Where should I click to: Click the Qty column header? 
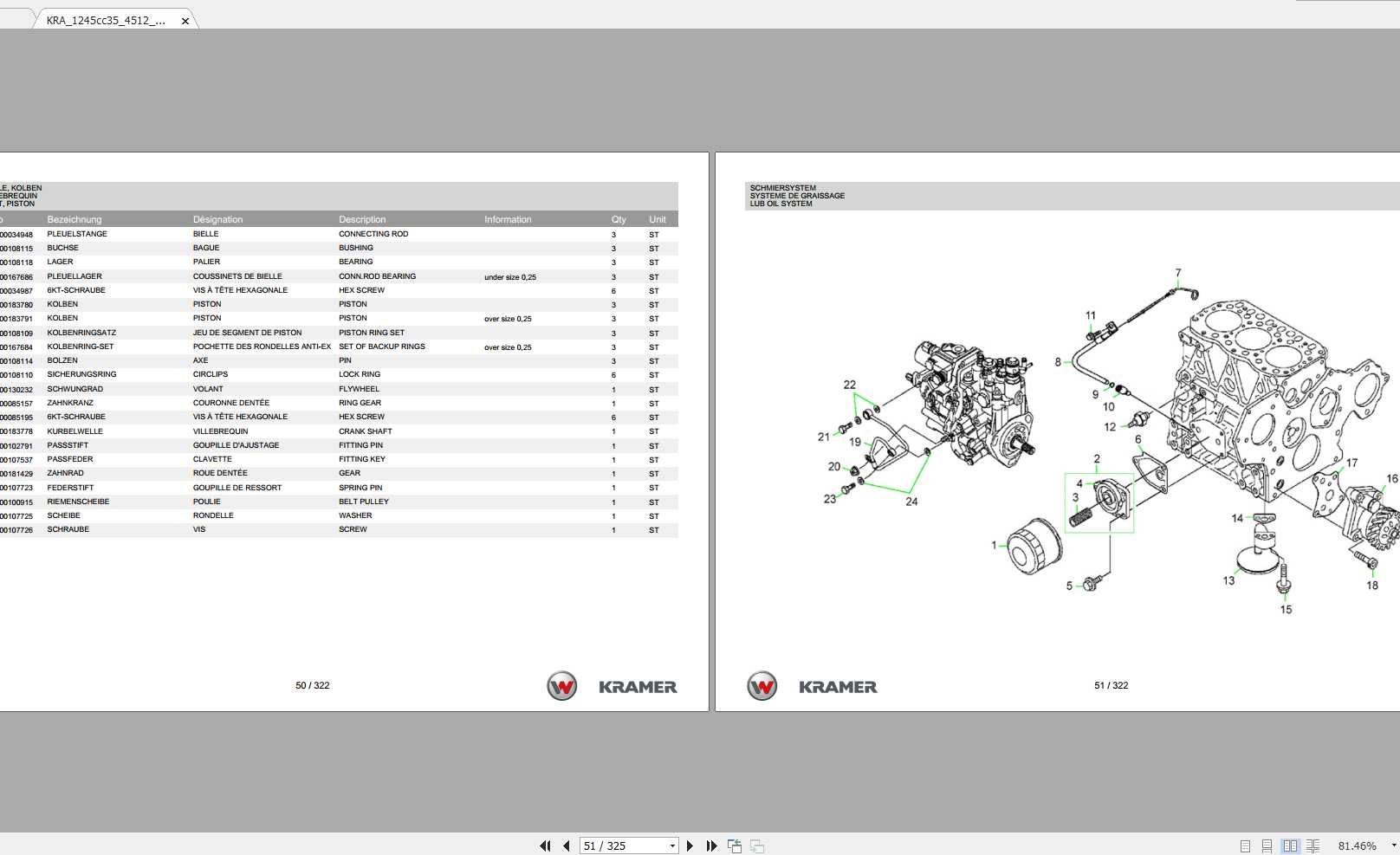click(x=619, y=219)
